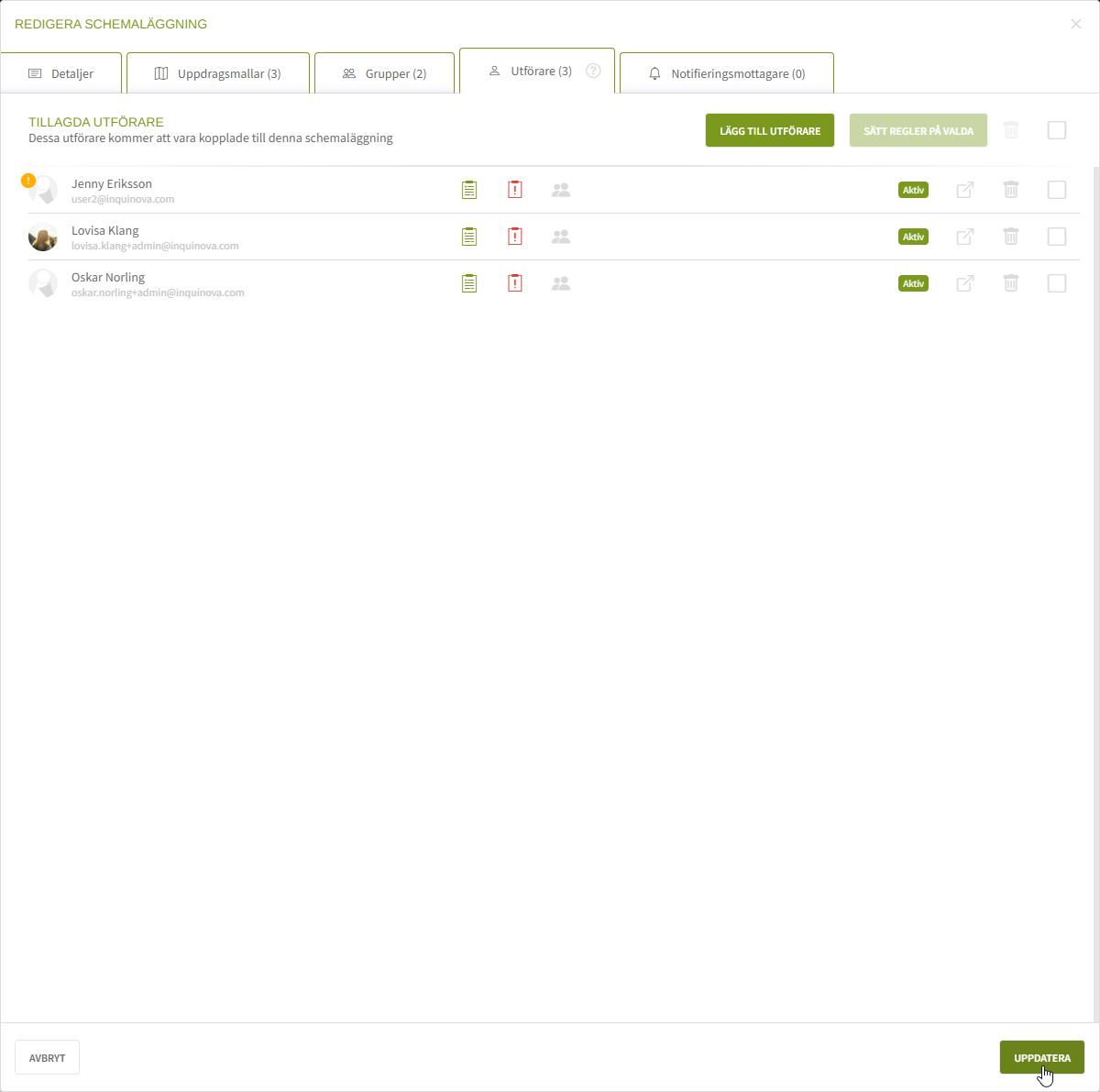Go to Notifieringsmottagare (0) tab
Image resolution: width=1100 pixels, height=1092 pixels.
pyautogui.click(x=727, y=73)
